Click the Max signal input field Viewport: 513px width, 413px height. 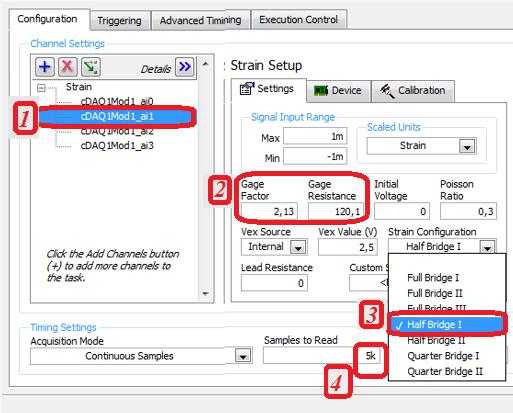[x=315, y=136]
